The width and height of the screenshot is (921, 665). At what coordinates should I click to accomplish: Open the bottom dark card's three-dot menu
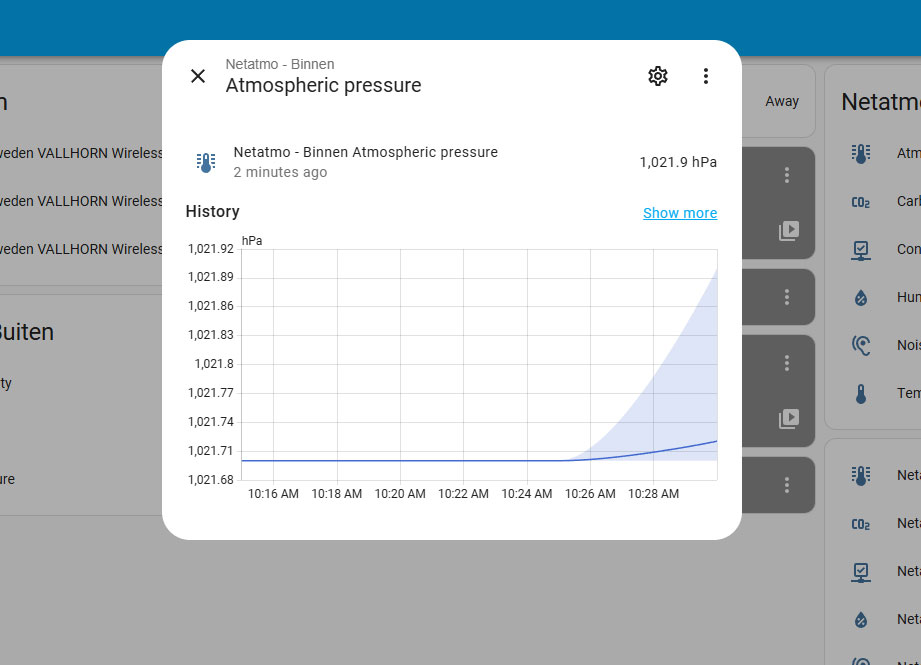click(786, 485)
